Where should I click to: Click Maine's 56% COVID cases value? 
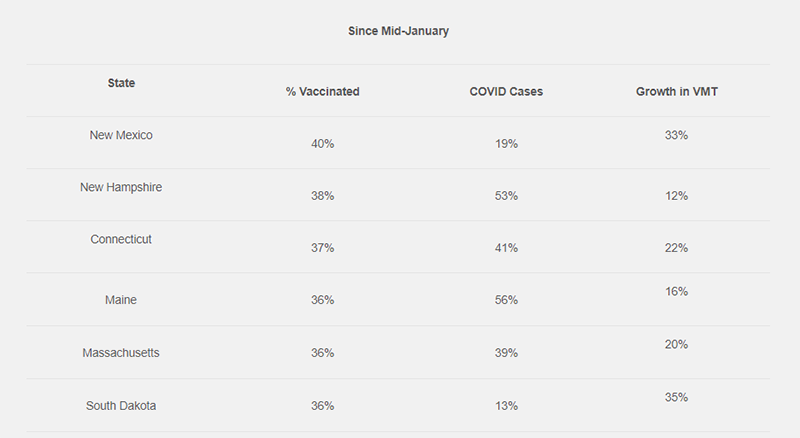[x=506, y=300]
